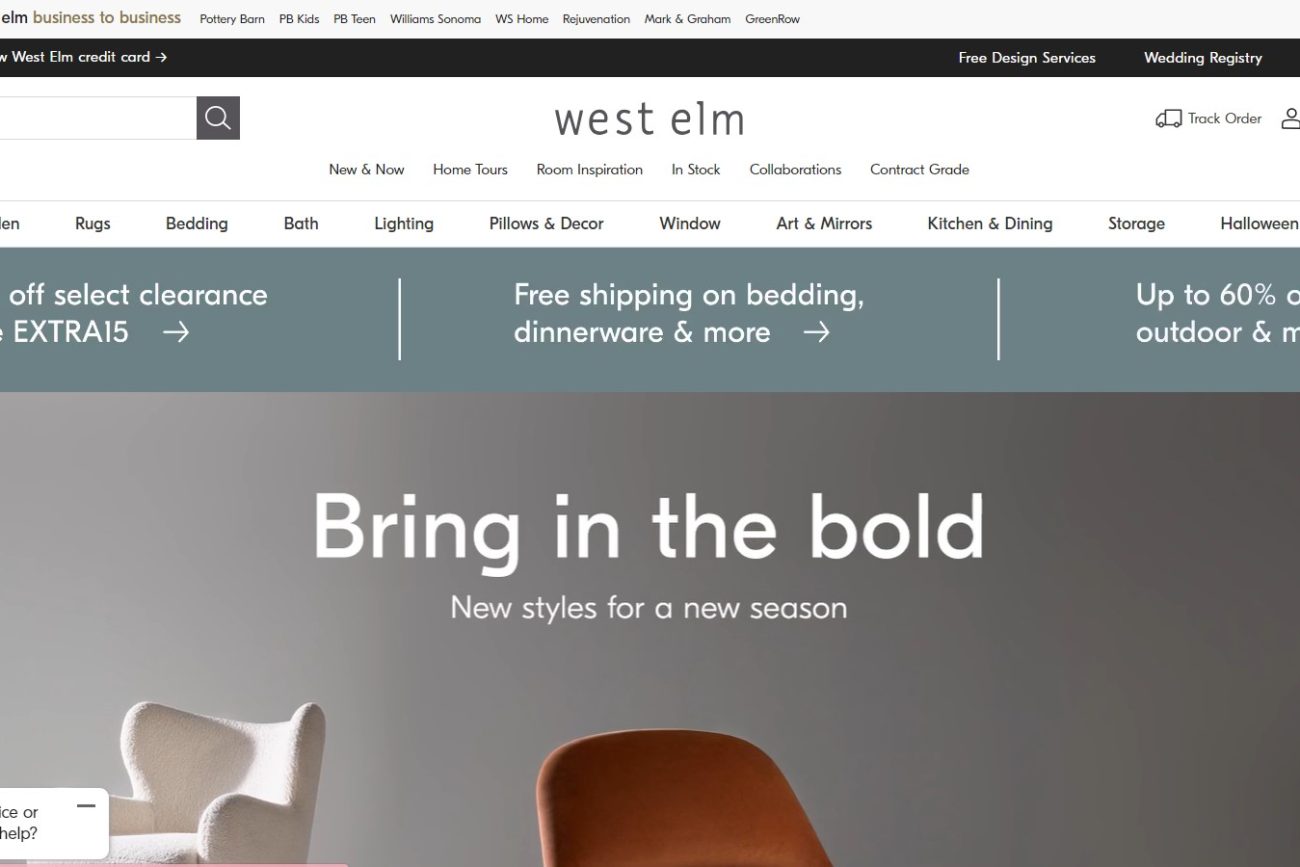The width and height of the screenshot is (1300, 867).
Task: Click the west elm logo
Action: point(649,119)
